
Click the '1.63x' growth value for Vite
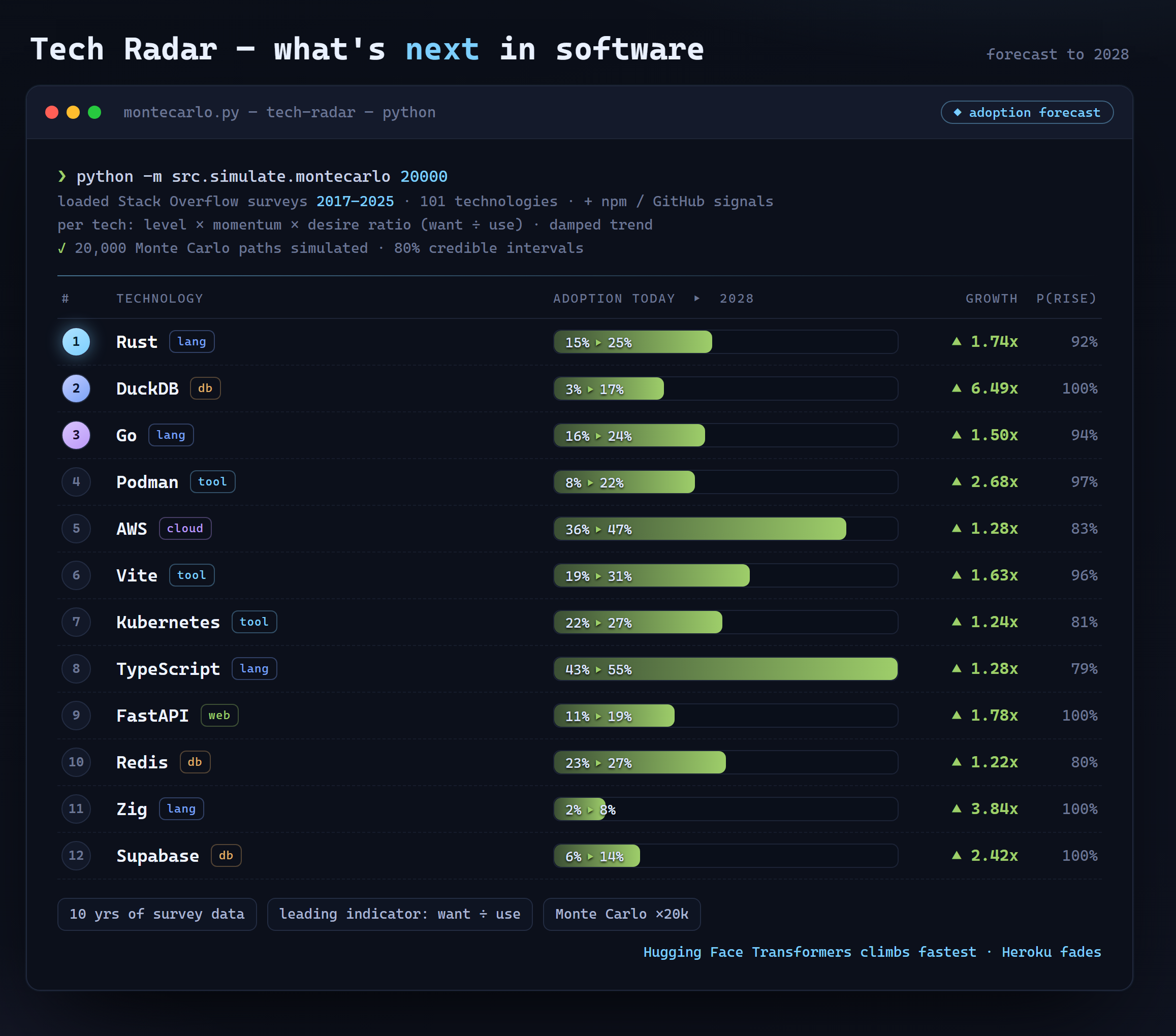tap(994, 575)
